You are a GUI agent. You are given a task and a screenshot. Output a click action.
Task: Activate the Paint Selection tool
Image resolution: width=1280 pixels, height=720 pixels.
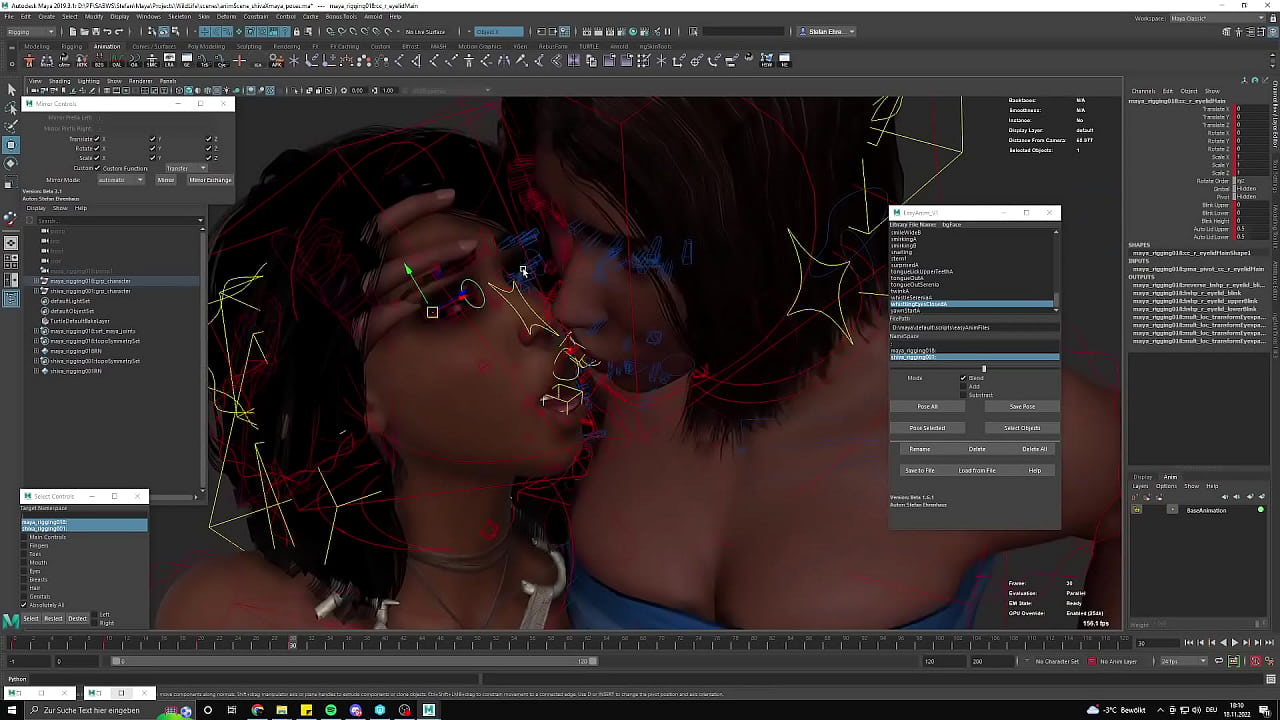[x=11, y=126]
